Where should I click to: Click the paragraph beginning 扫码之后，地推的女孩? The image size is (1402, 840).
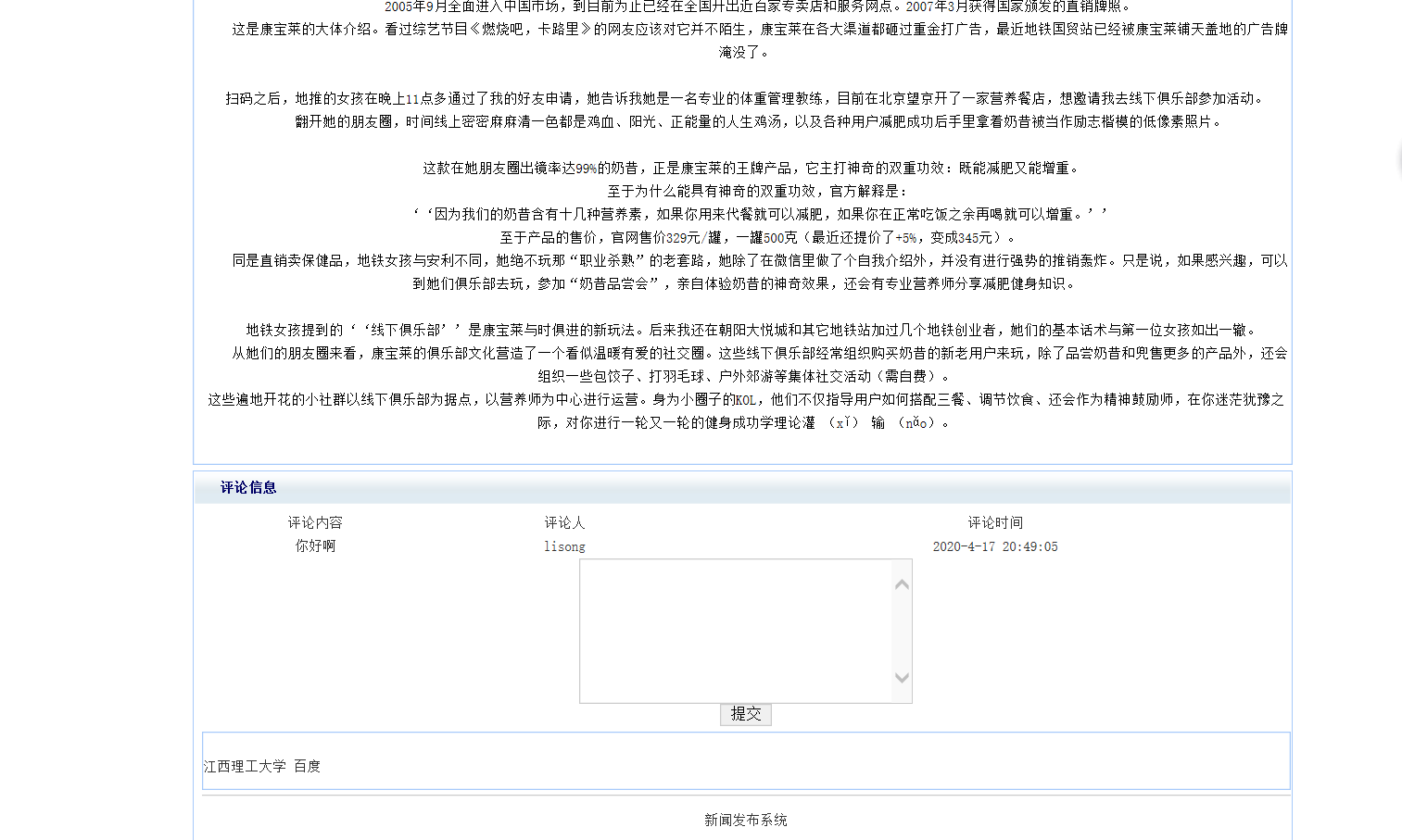pos(745,98)
